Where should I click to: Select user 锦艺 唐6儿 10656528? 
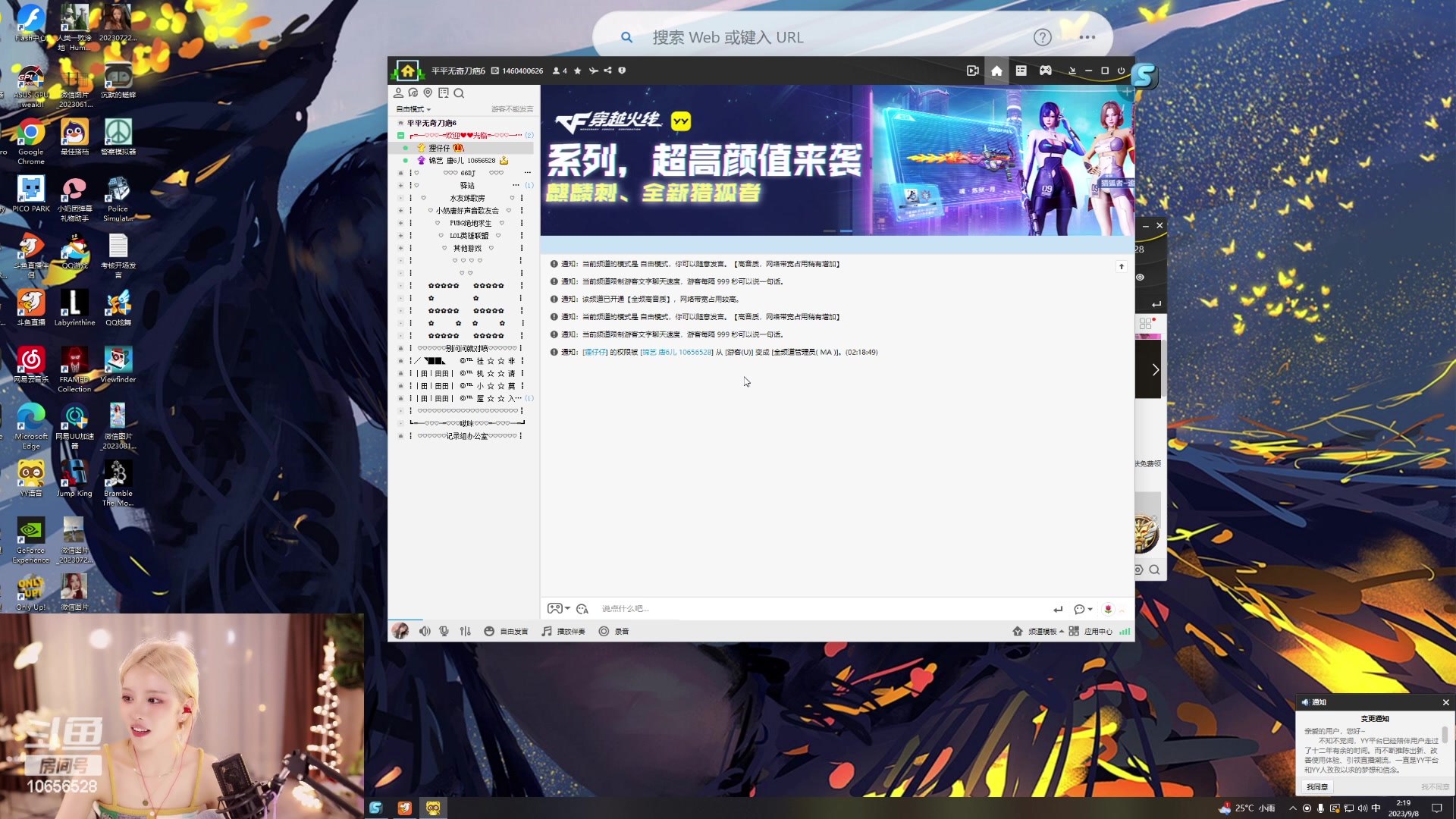click(462, 161)
